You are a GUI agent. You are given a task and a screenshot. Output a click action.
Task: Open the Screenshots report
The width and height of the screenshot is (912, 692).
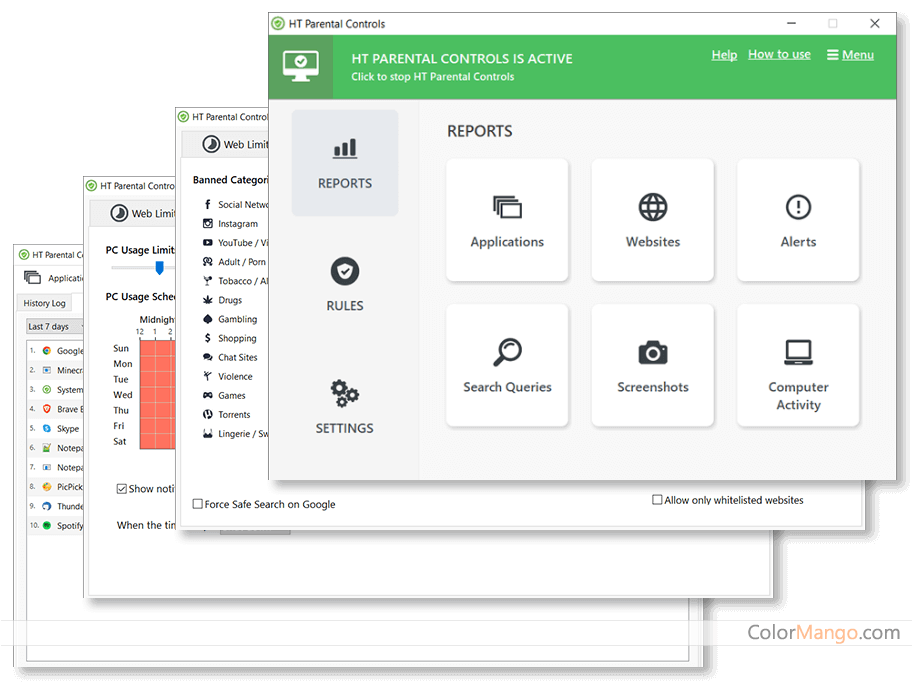653,365
